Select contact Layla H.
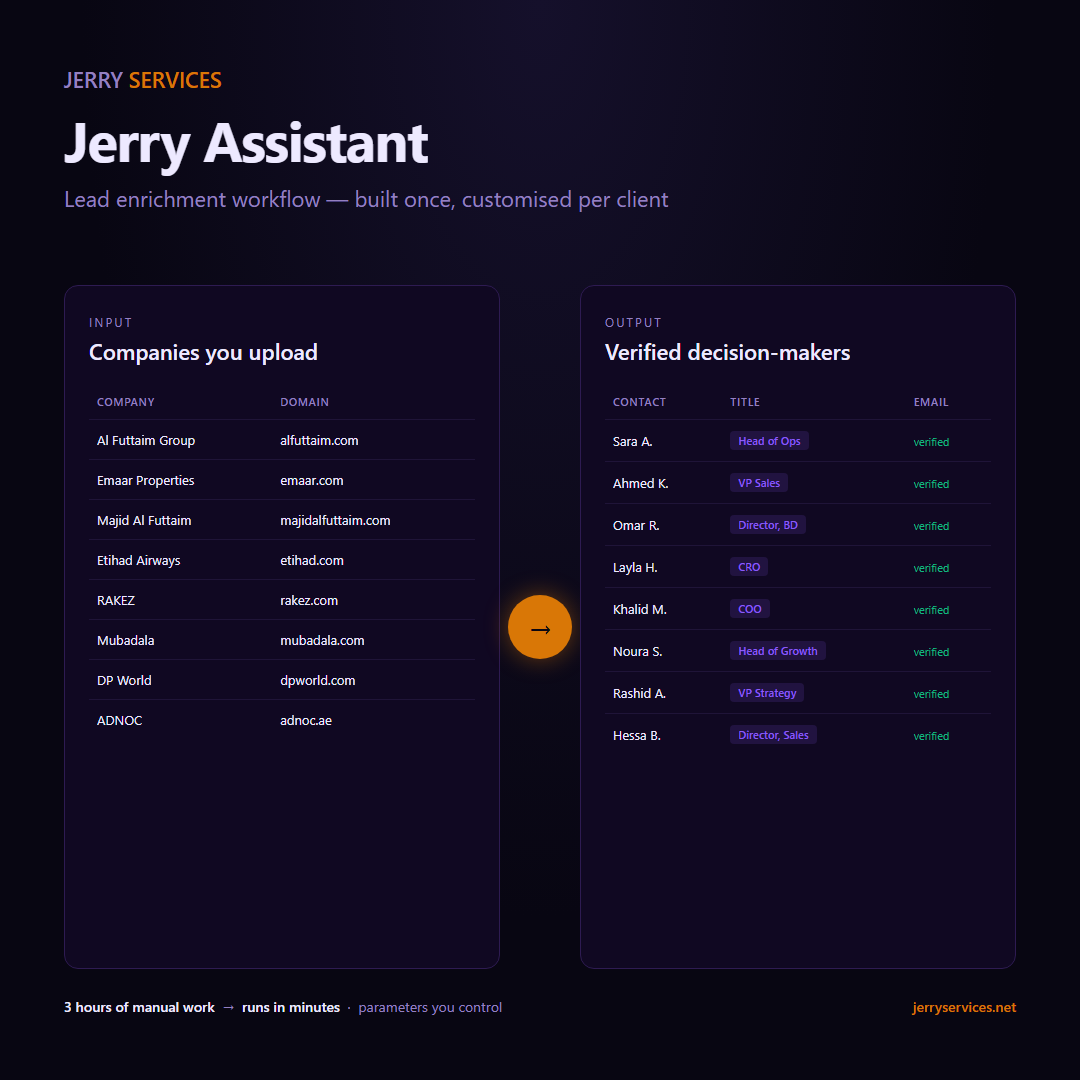1080x1080 pixels. pos(635,568)
